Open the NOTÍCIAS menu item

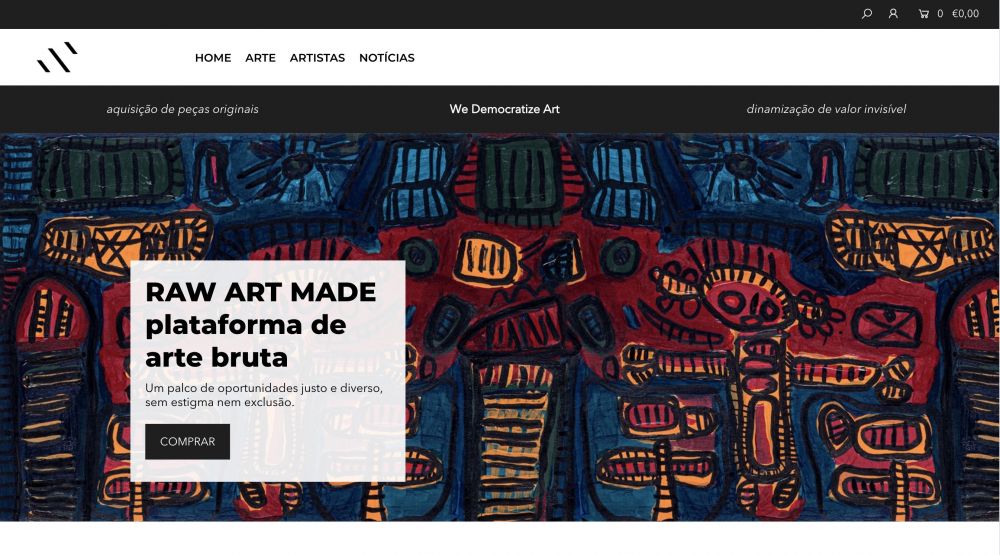click(386, 57)
